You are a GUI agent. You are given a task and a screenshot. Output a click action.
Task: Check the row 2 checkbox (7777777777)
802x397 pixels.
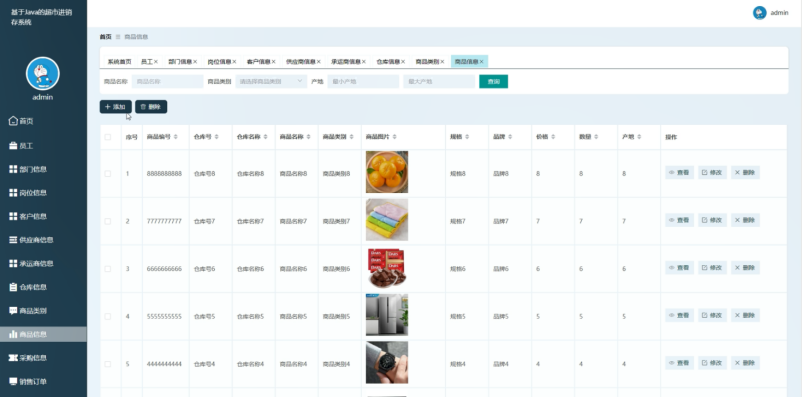pos(107,222)
